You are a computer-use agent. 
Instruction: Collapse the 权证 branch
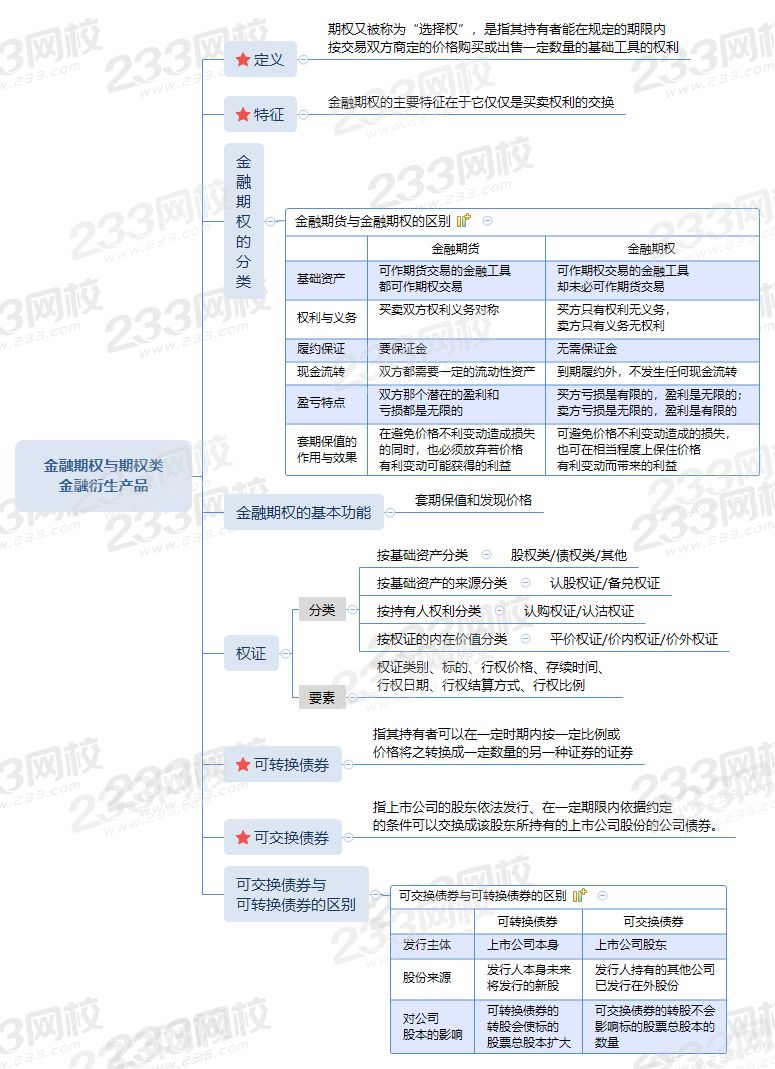point(286,653)
